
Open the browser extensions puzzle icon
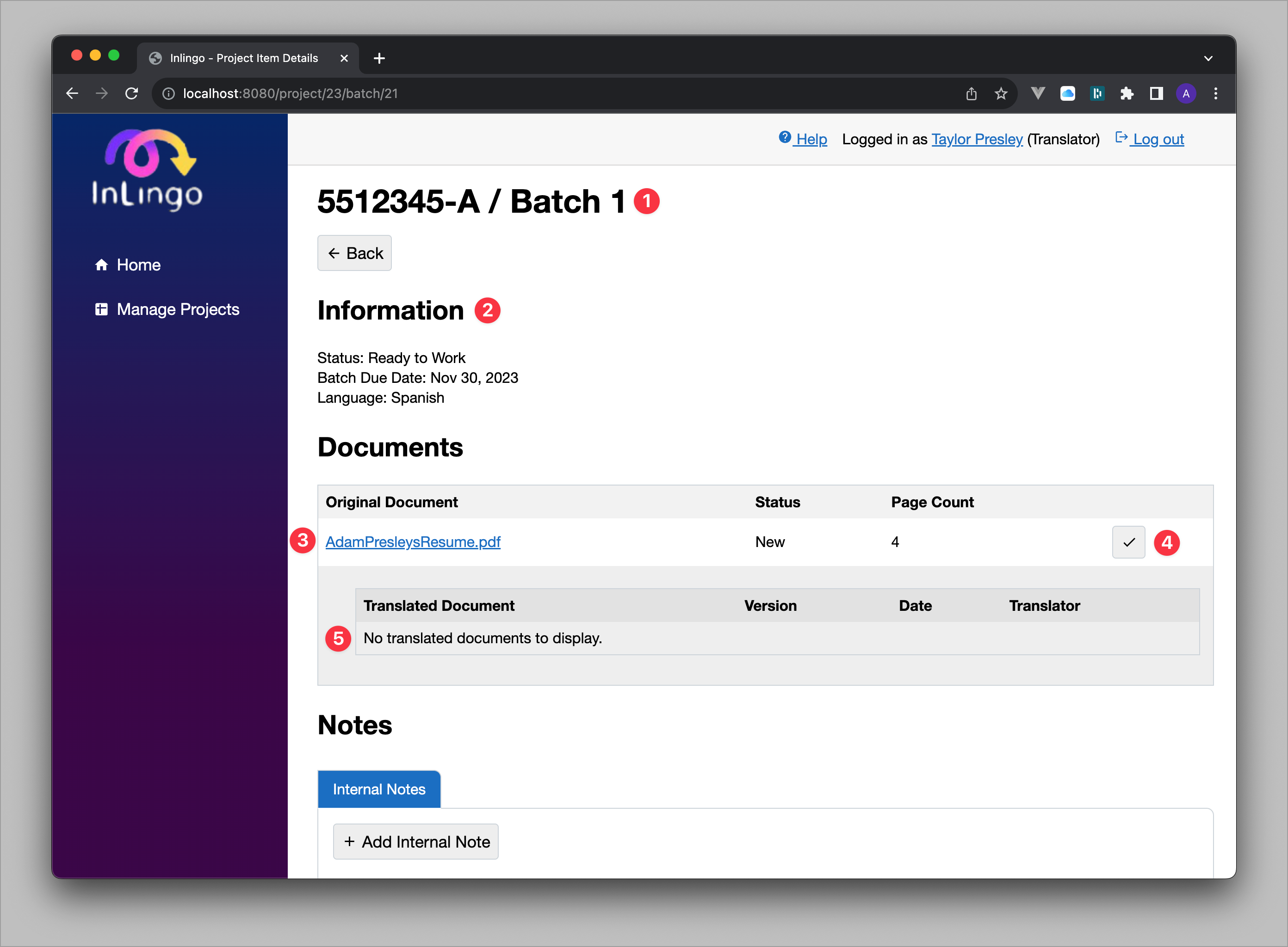1127,93
